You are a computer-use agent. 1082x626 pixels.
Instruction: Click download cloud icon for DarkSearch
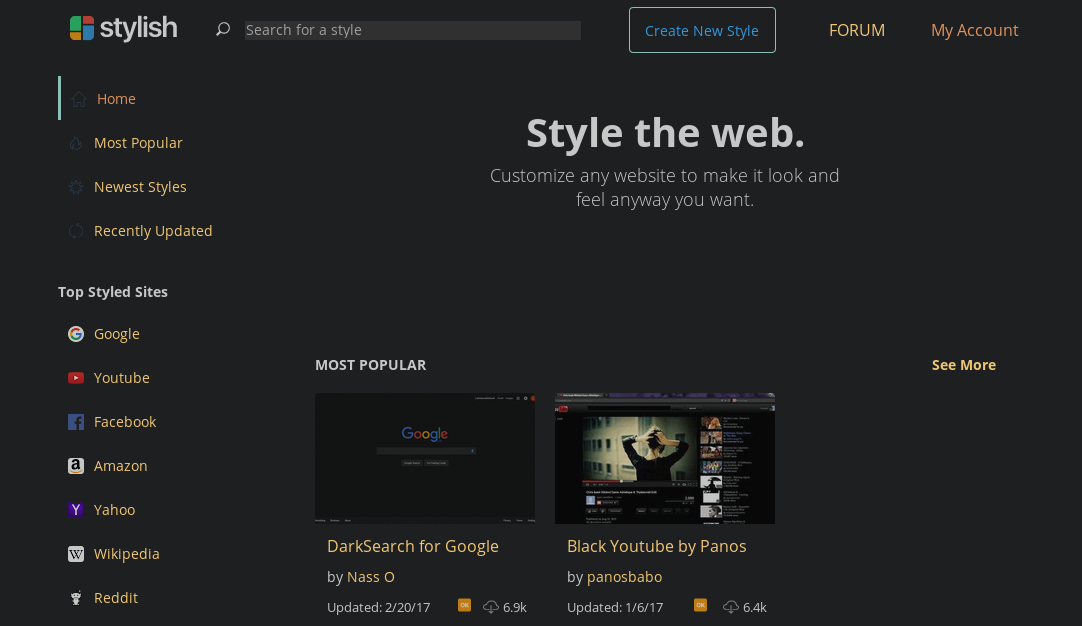(491, 607)
